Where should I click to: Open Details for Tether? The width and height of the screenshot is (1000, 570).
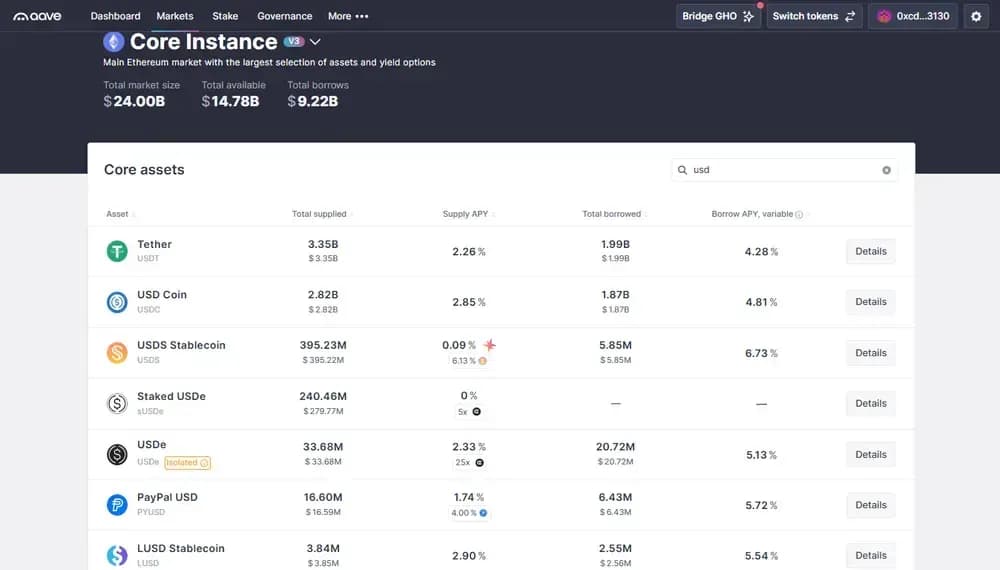(x=871, y=251)
